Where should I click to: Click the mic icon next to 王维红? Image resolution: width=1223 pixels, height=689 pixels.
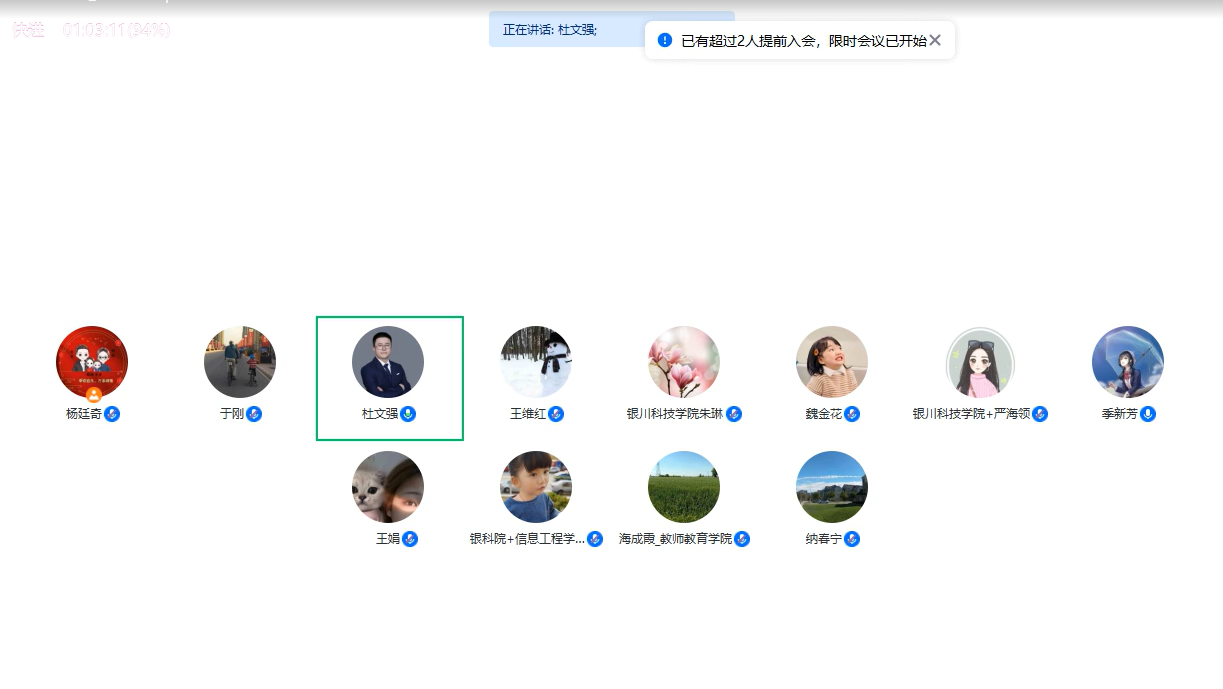click(x=556, y=414)
